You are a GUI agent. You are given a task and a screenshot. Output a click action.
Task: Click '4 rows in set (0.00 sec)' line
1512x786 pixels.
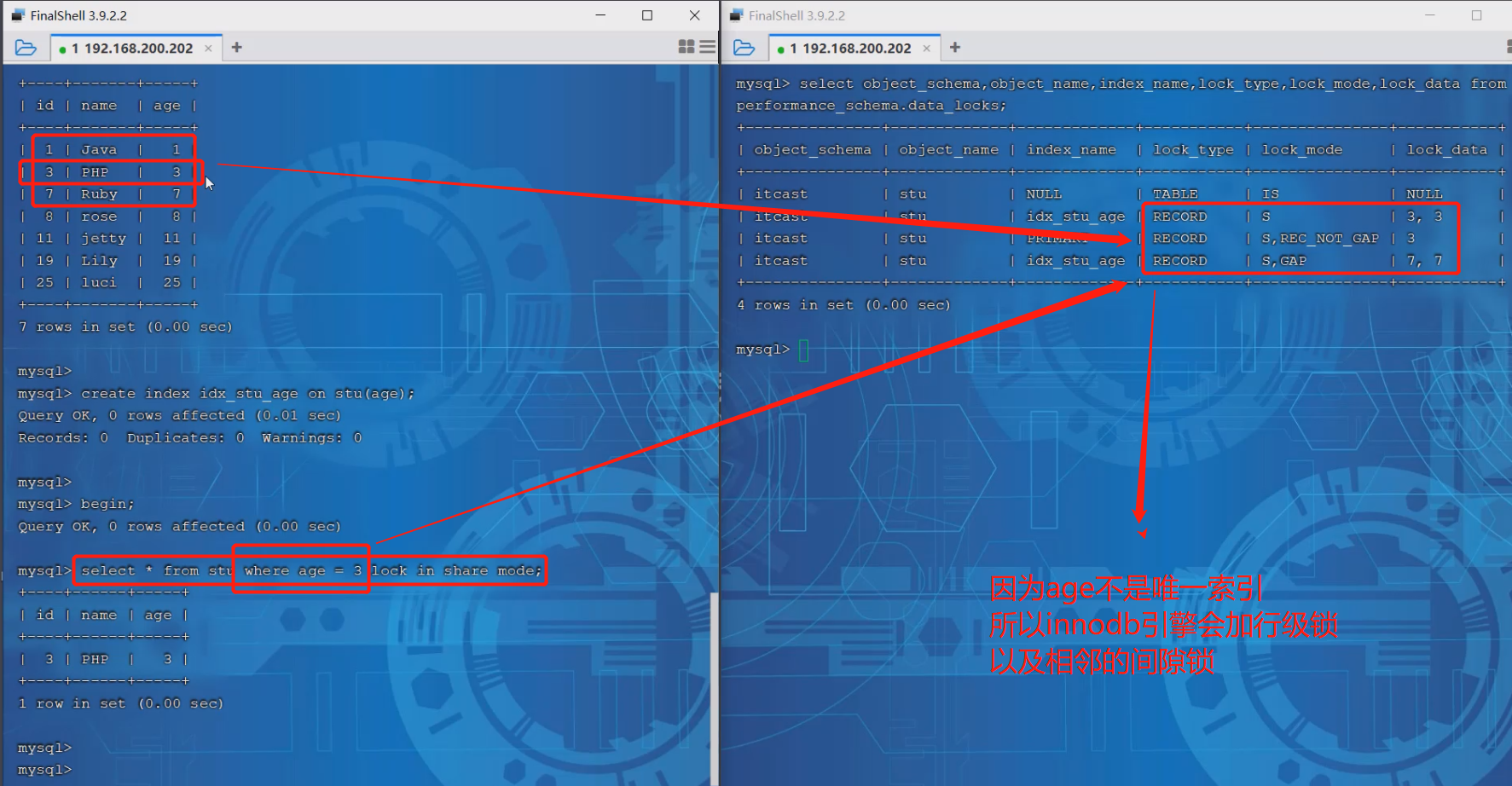pyautogui.click(x=843, y=305)
